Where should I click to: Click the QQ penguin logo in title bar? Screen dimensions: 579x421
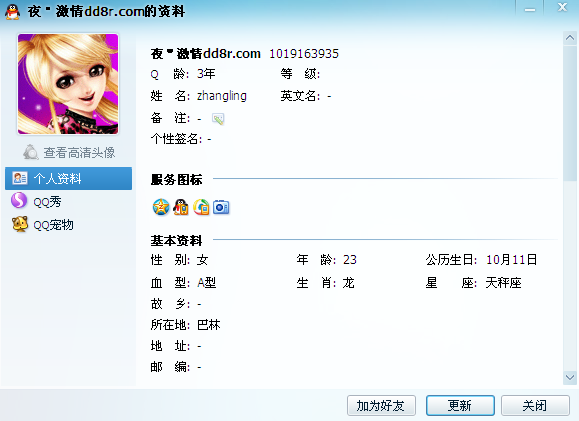(12, 12)
